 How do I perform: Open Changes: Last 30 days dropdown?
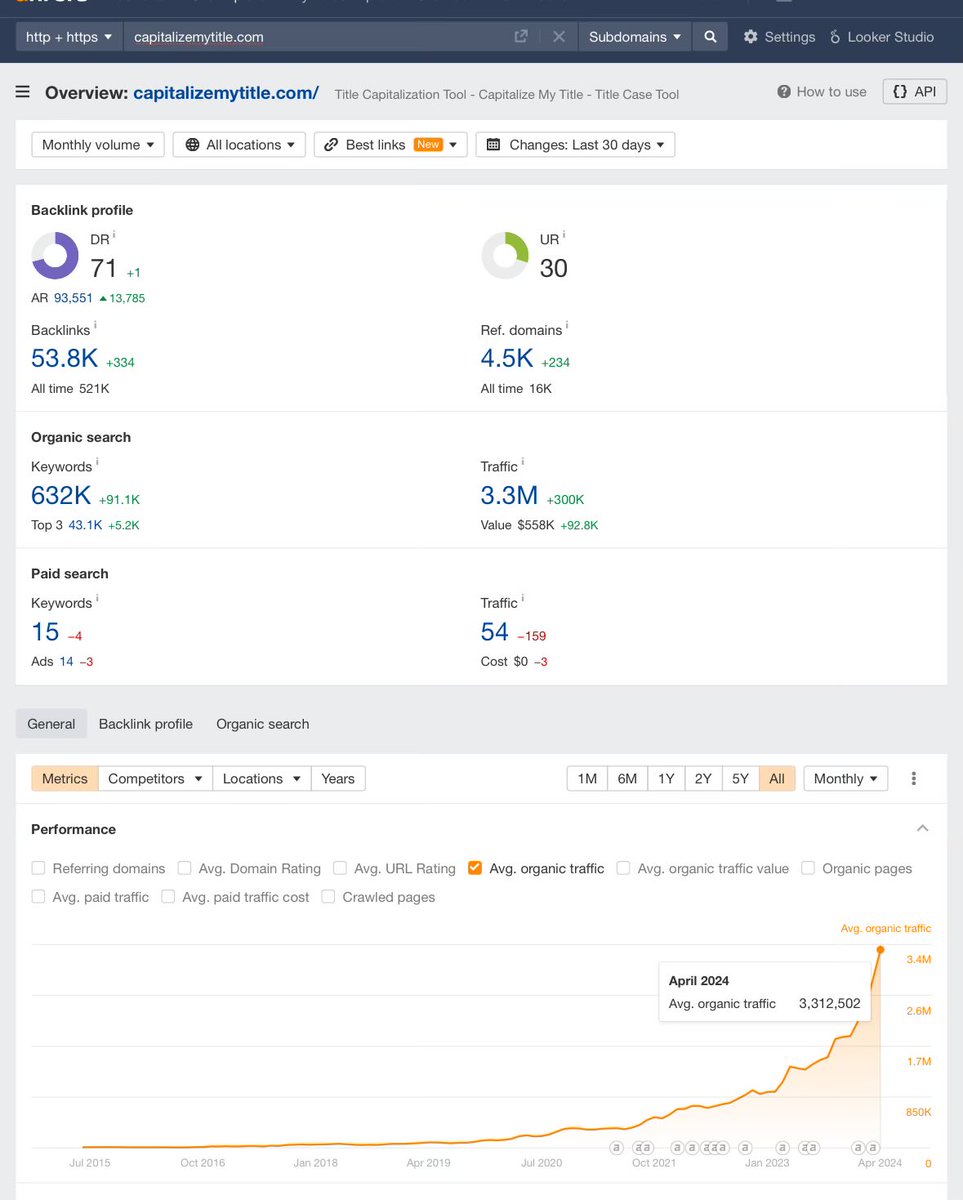[x=575, y=145]
